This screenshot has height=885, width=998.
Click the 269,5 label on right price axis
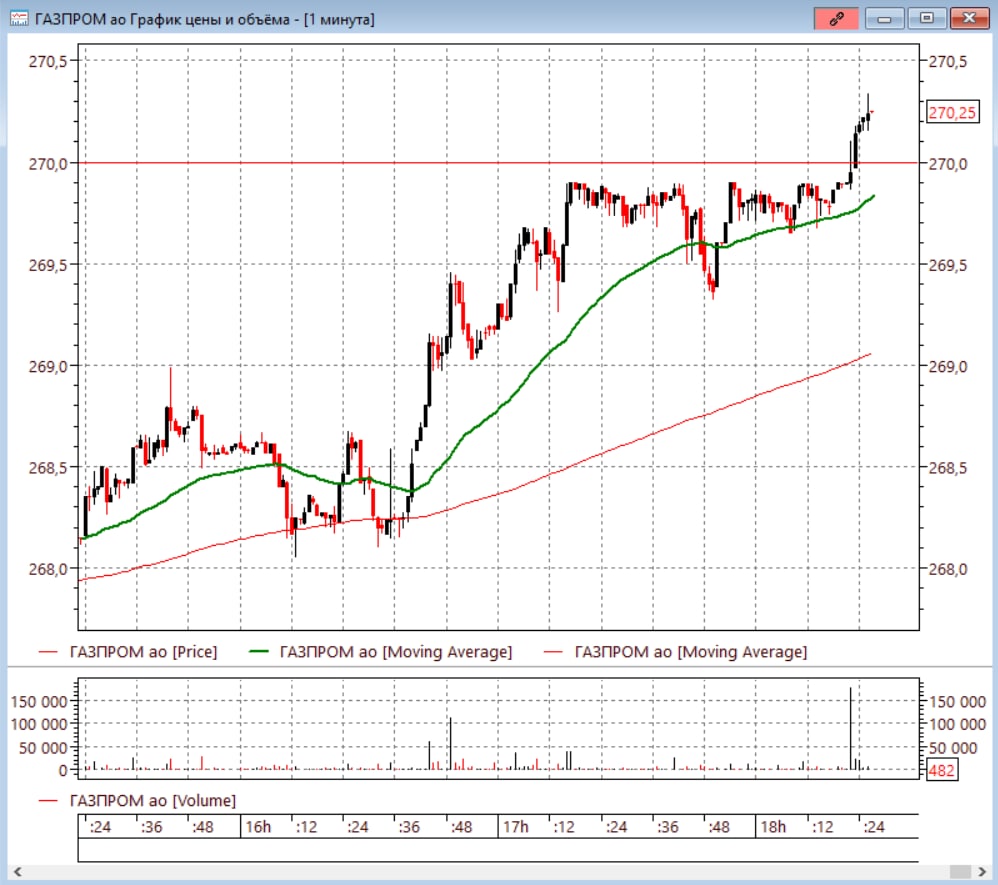point(948,265)
